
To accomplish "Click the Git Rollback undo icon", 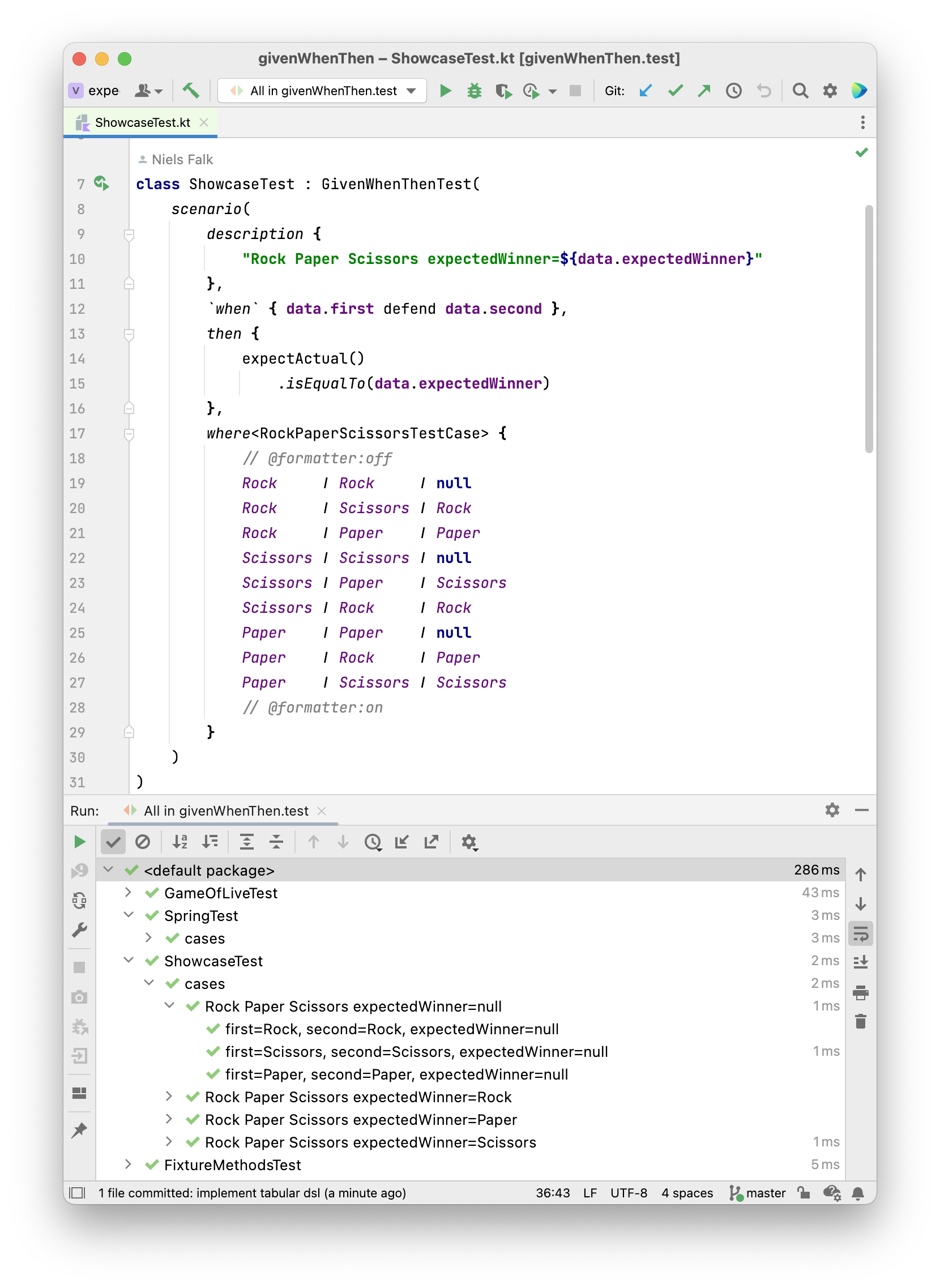I will pos(763,91).
